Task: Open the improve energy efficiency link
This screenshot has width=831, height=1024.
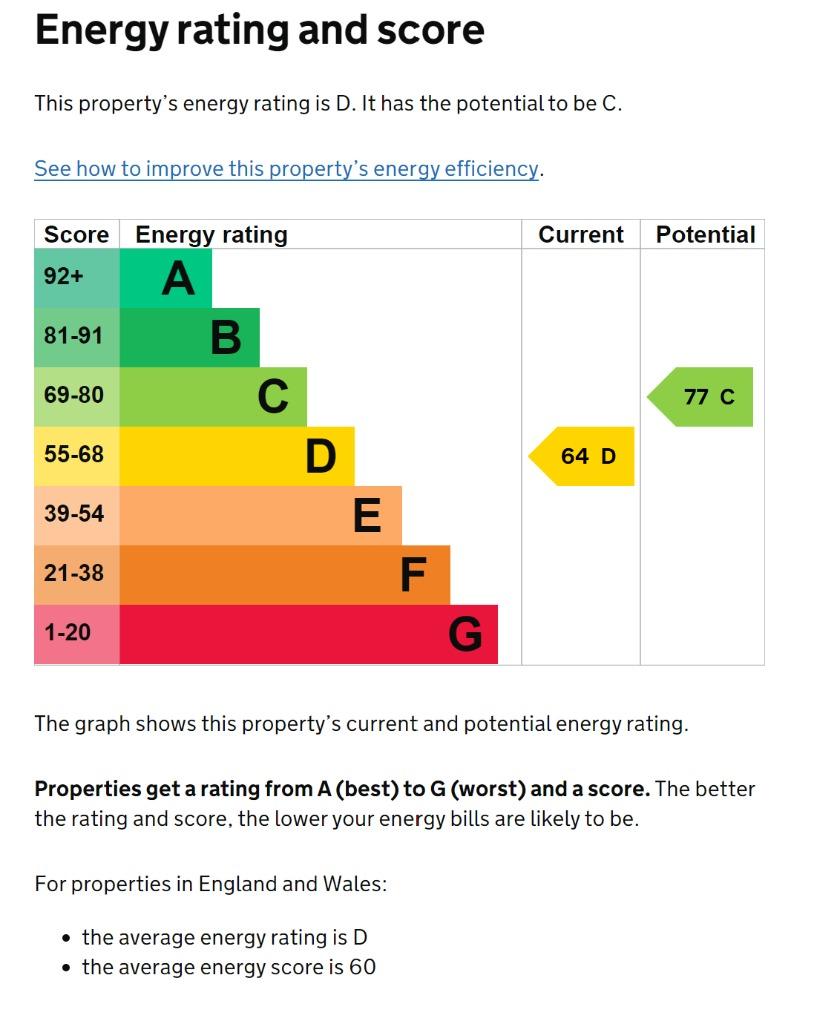Action: pyautogui.click(x=287, y=169)
